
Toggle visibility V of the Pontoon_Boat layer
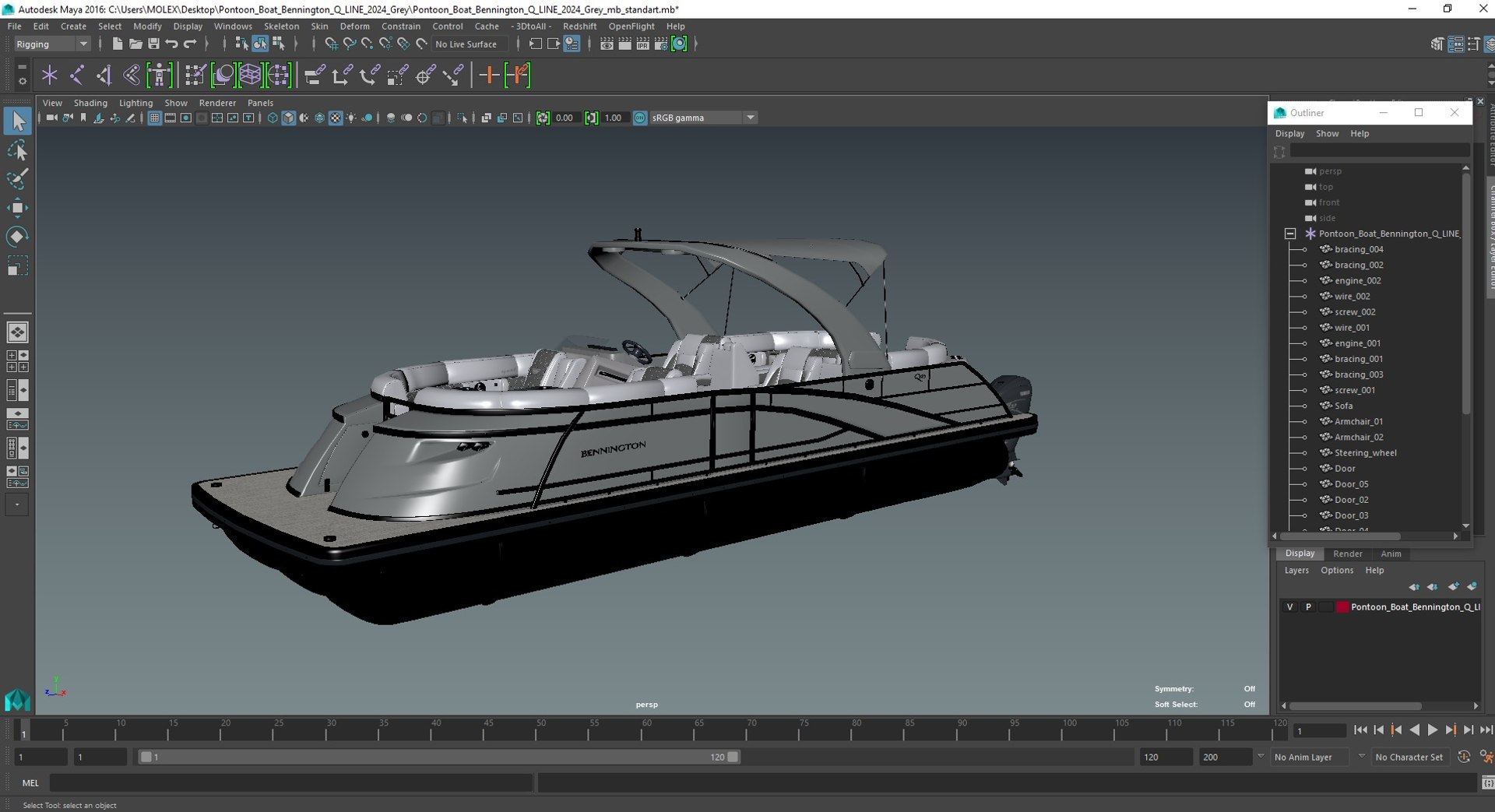pyautogui.click(x=1290, y=607)
